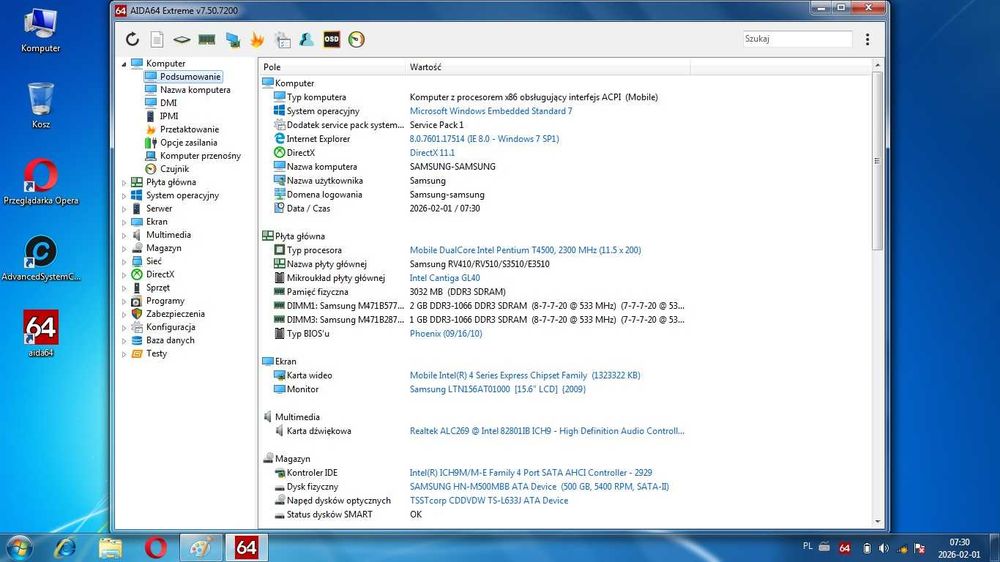Select Opcje zasilania in the tree
The width and height of the screenshot is (1000, 562).
point(188,143)
